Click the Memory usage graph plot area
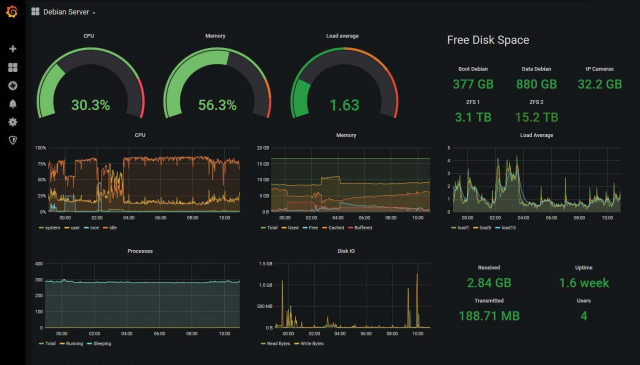The image size is (640, 365). pyautogui.click(x=350, y=180)
